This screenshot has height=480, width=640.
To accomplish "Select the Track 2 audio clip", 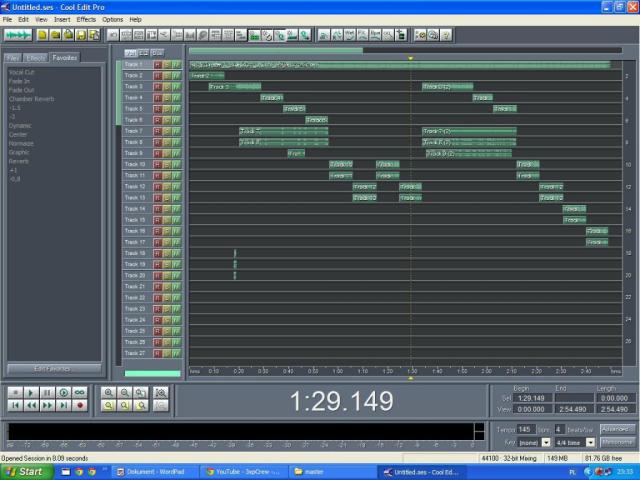I will pos(207,76).
